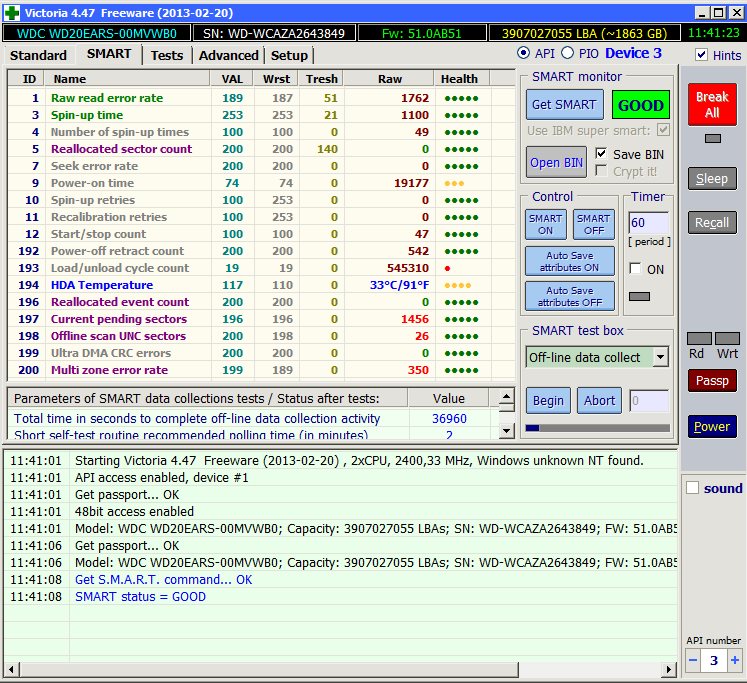The image size is (747, 683).
Task: Click the SMART test progress bar
Action: 597,428
